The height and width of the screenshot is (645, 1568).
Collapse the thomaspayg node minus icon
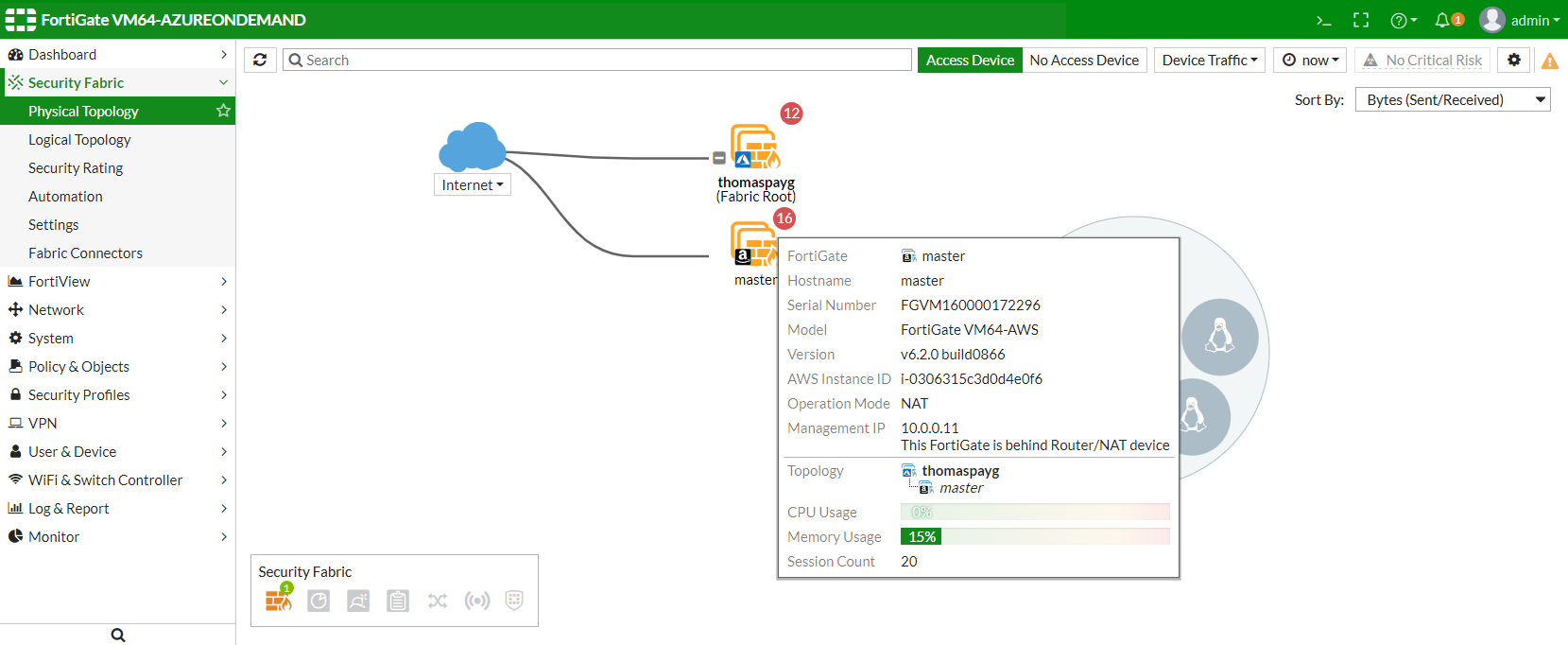pos(719,158)
